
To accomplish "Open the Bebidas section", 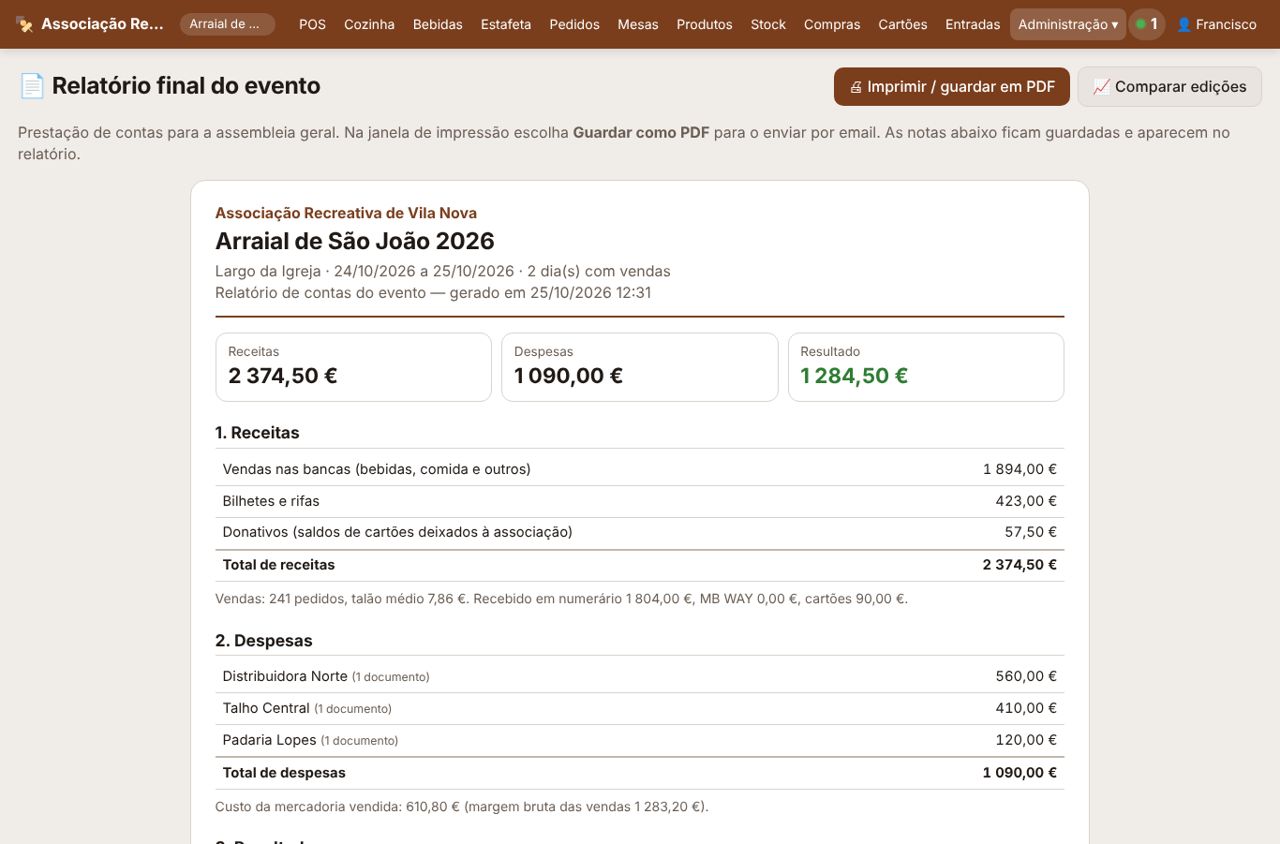I will [437, 24].
